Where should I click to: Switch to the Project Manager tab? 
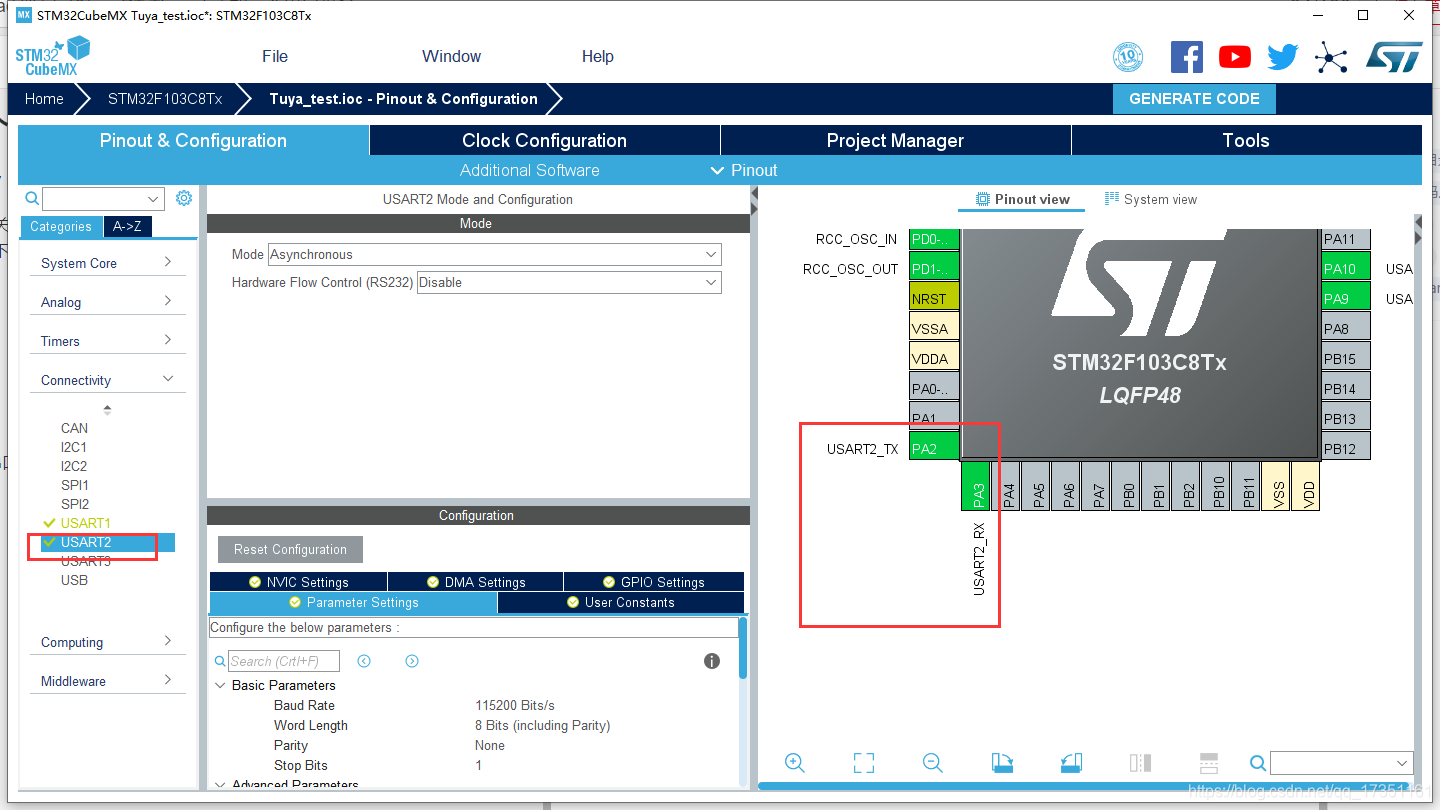coord(895,140)
